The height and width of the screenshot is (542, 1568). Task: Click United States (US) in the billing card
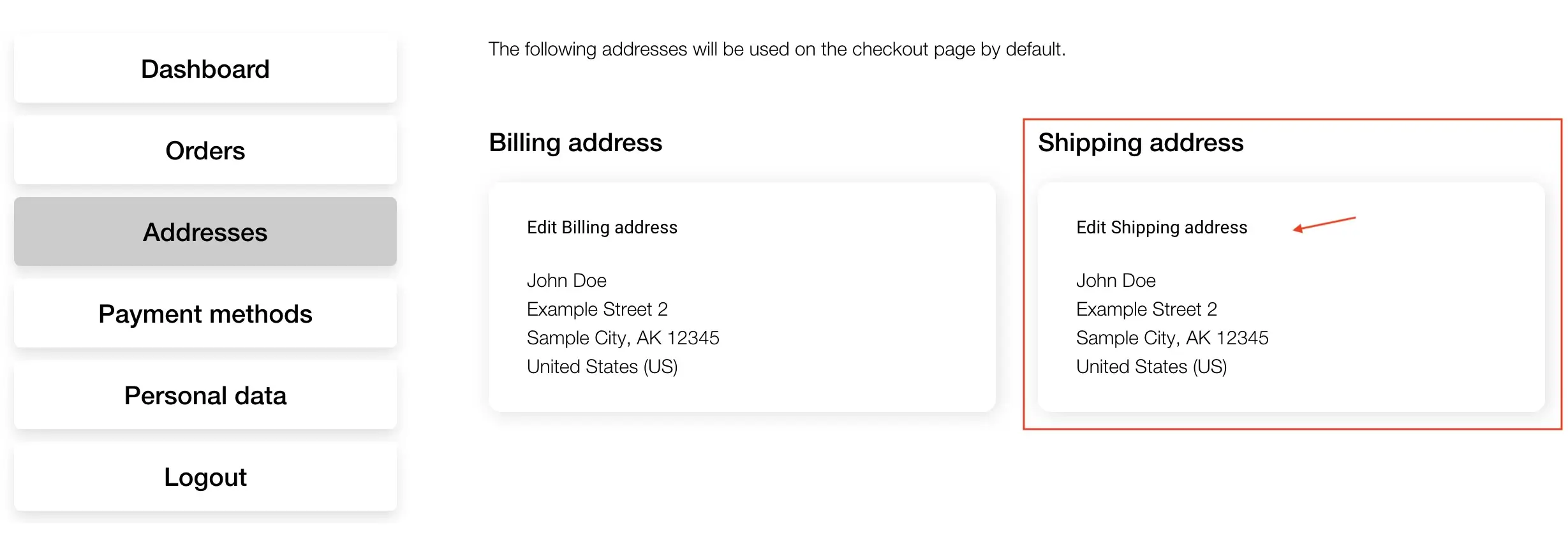(602, 367)
